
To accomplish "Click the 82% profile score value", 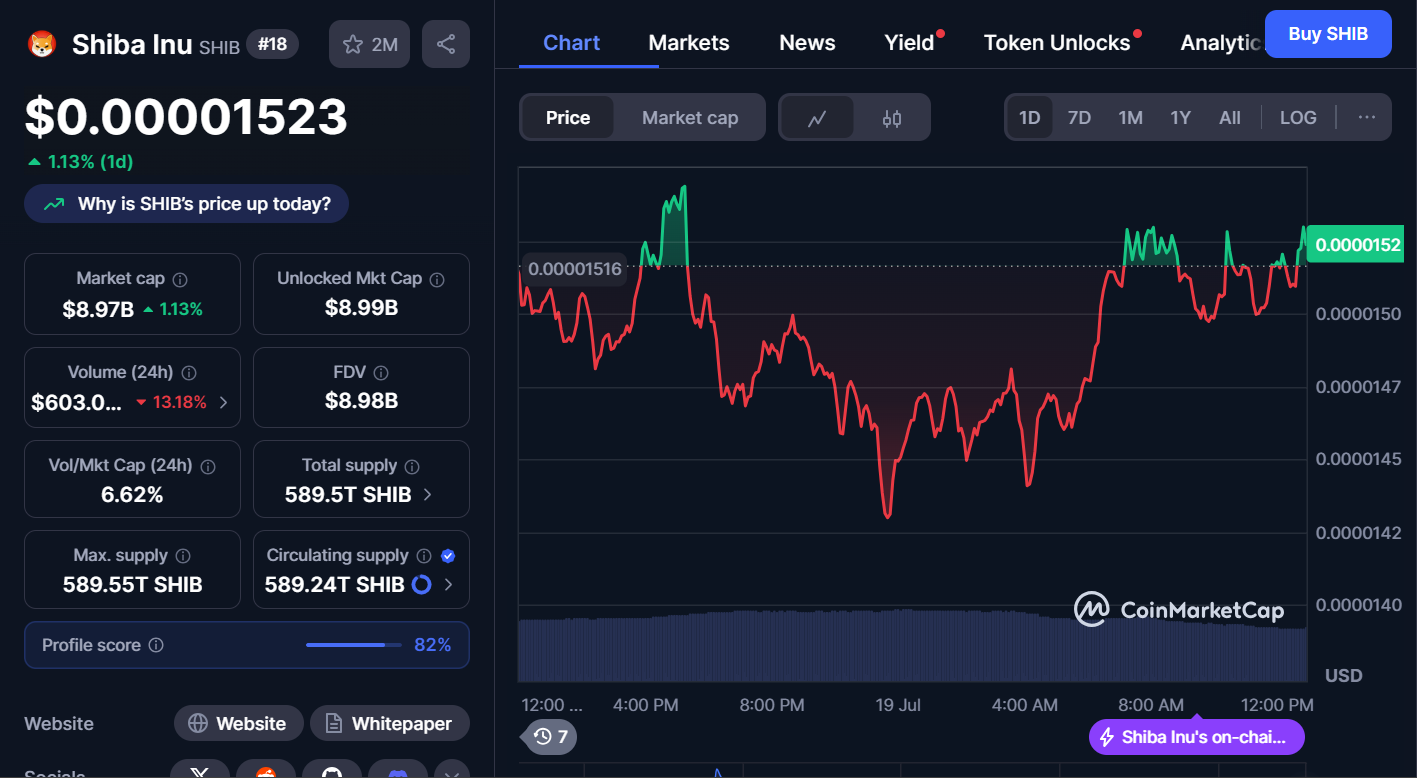I will click(x=432, y=646).
